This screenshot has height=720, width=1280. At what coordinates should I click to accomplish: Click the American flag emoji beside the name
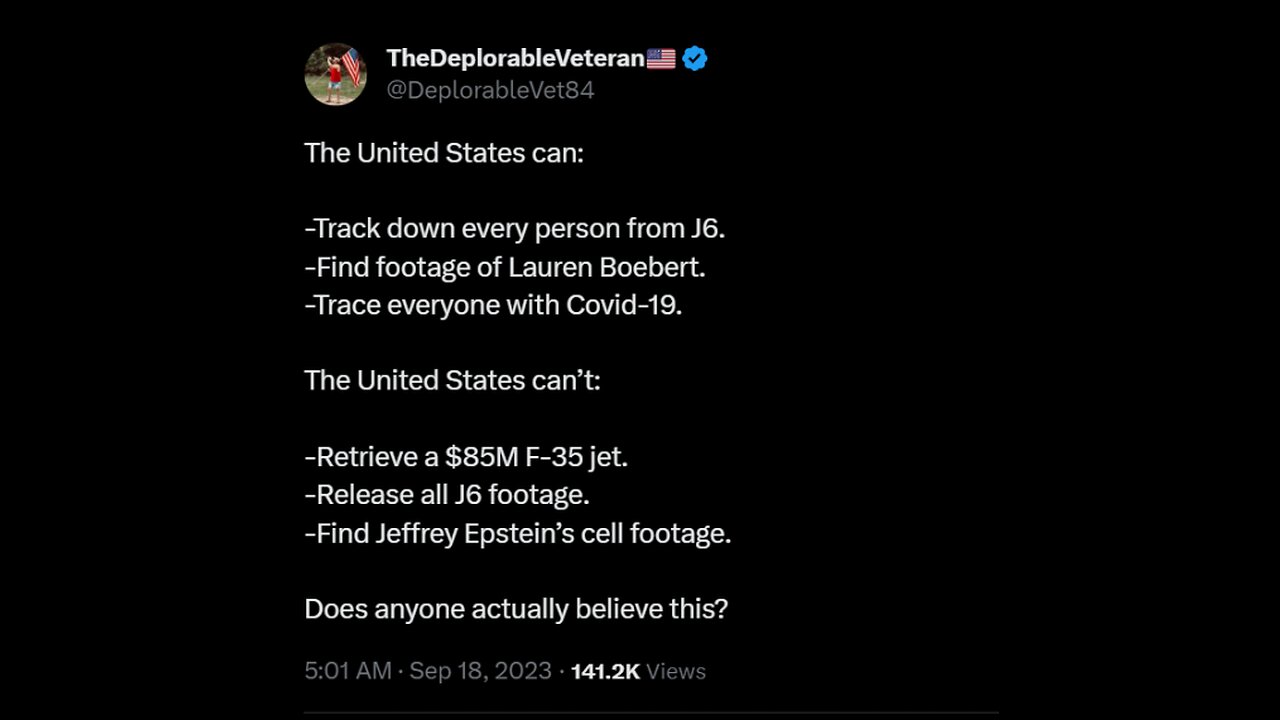661,59
